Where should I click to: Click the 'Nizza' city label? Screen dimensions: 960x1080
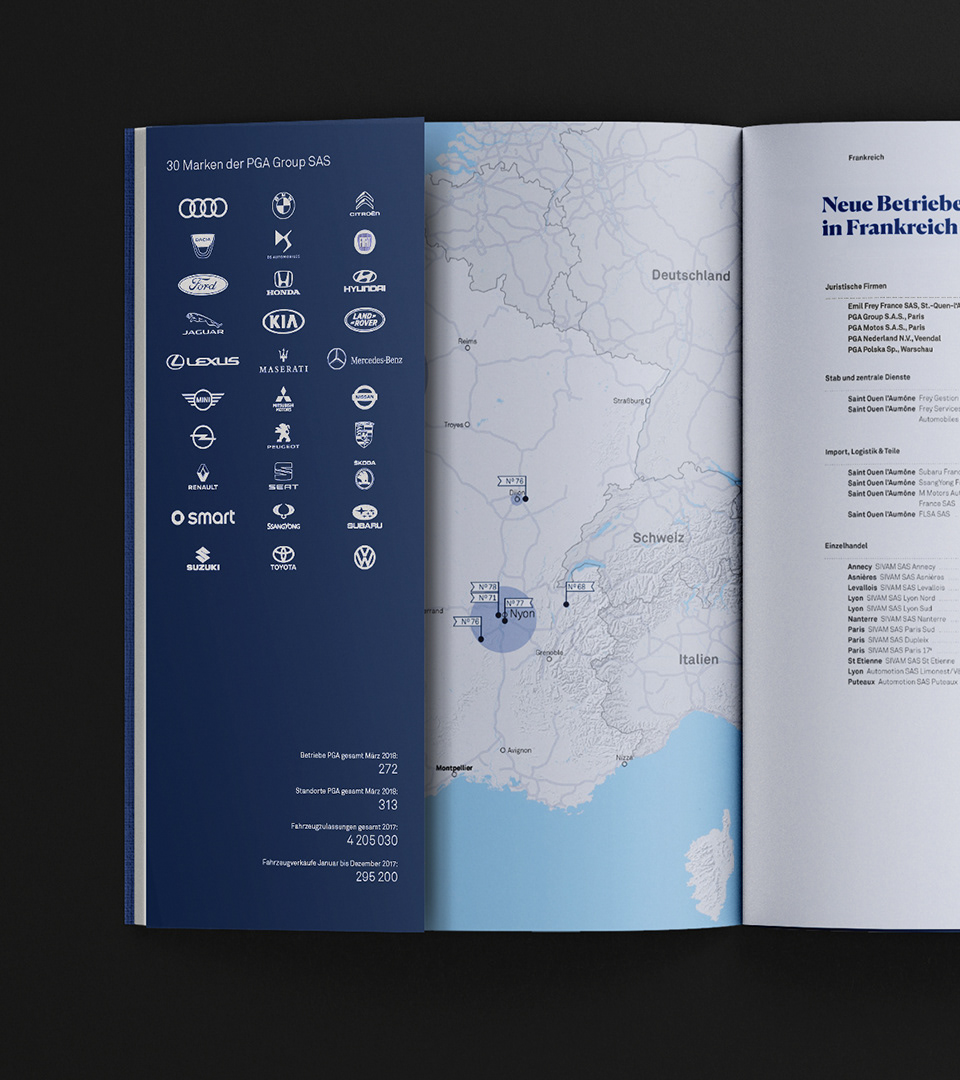point(624,760)
